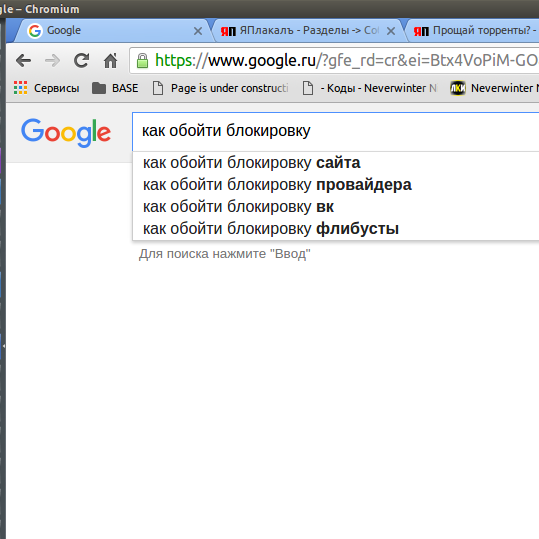Screen dimensions: 539x539
Task: Click the forward navigation arrow
Action: 53,61
